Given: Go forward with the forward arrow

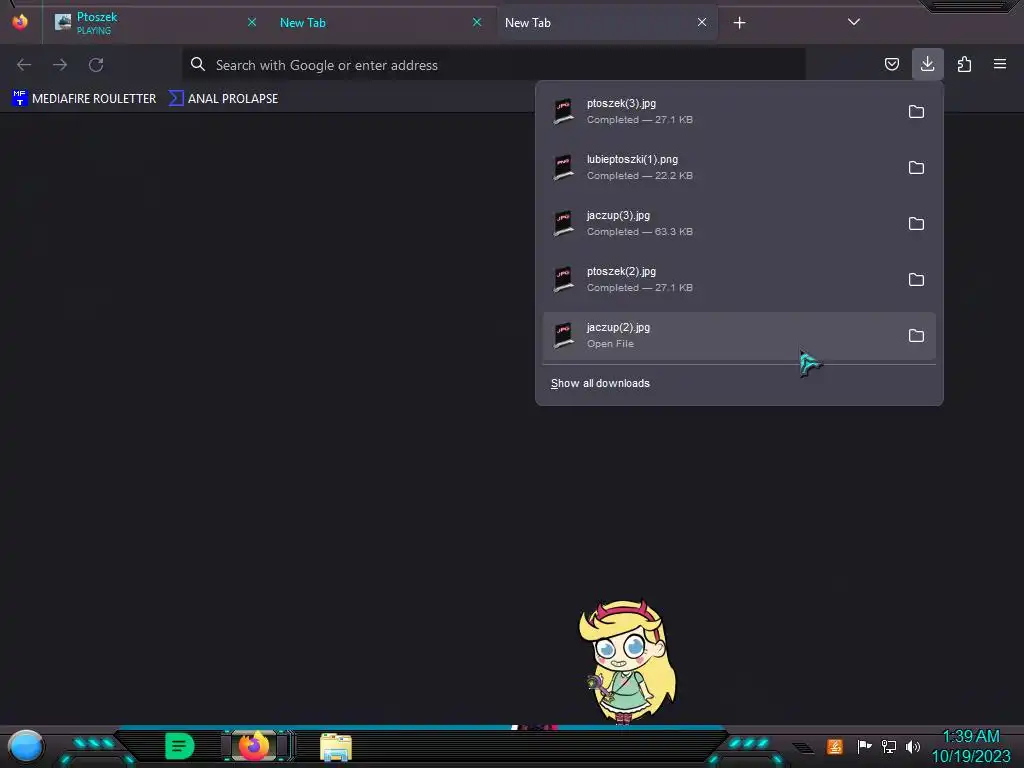Looking at the screenshot, I should (60, 65).
